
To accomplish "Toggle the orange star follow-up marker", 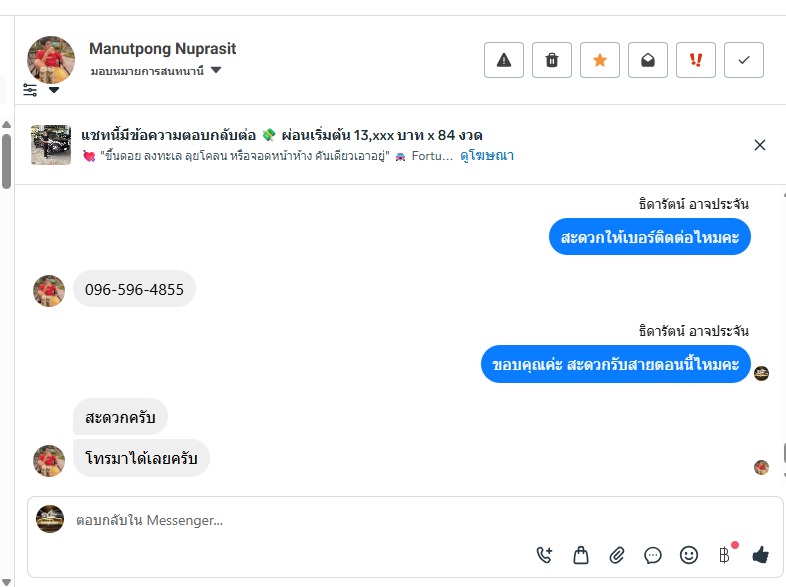I will point(600,60).
